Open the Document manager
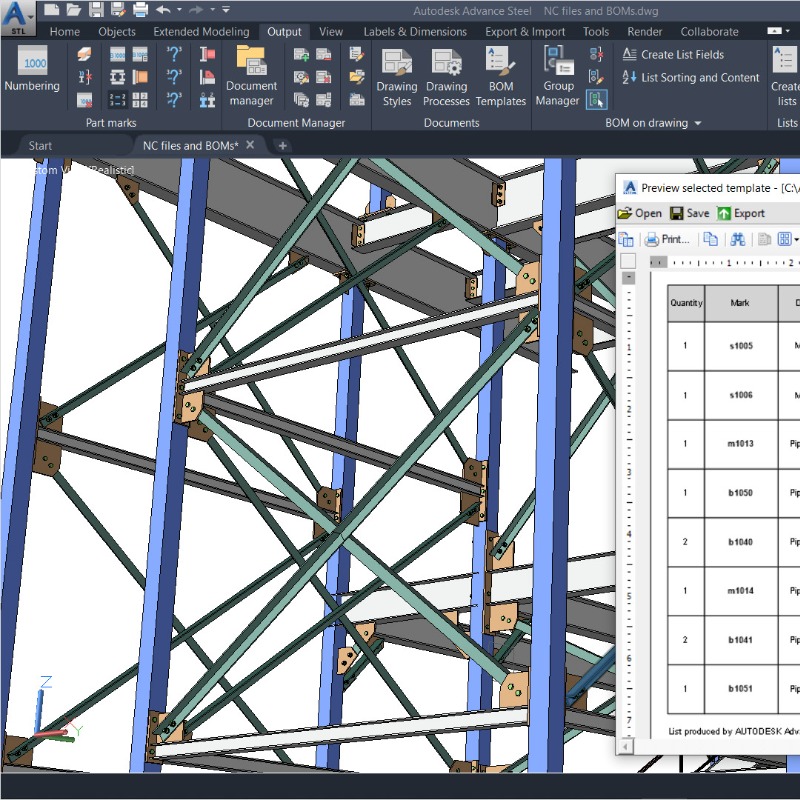This screenshot has width=800, height=800. (251, 75)
